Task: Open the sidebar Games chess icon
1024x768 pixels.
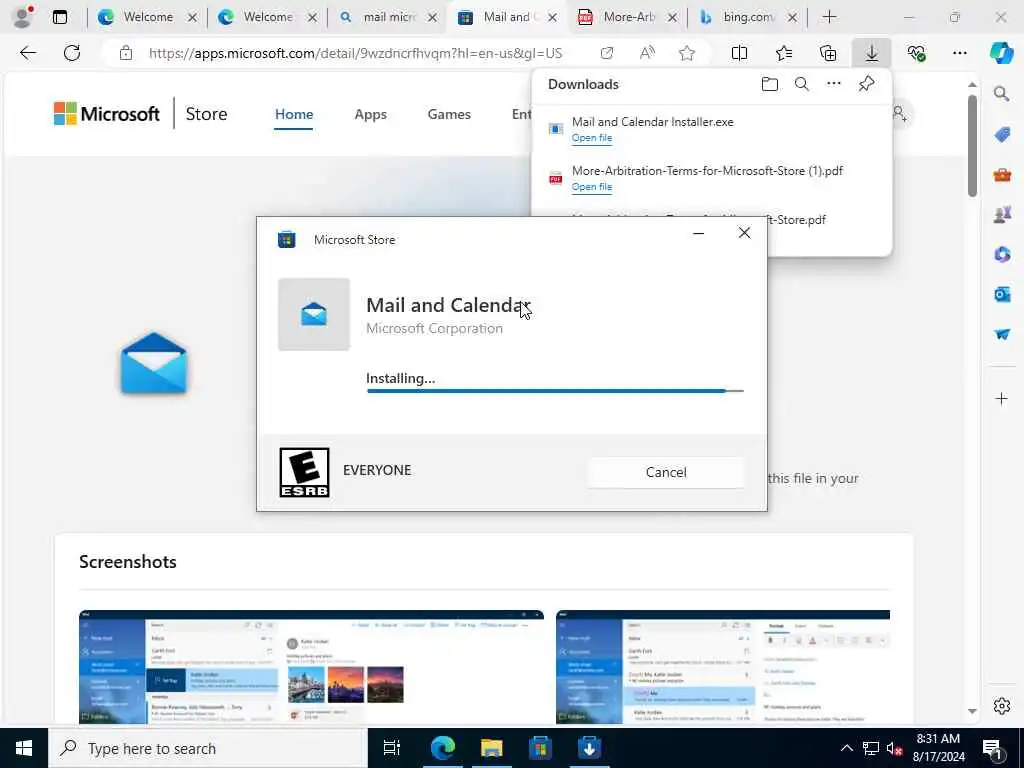Action: [1002, 214]
